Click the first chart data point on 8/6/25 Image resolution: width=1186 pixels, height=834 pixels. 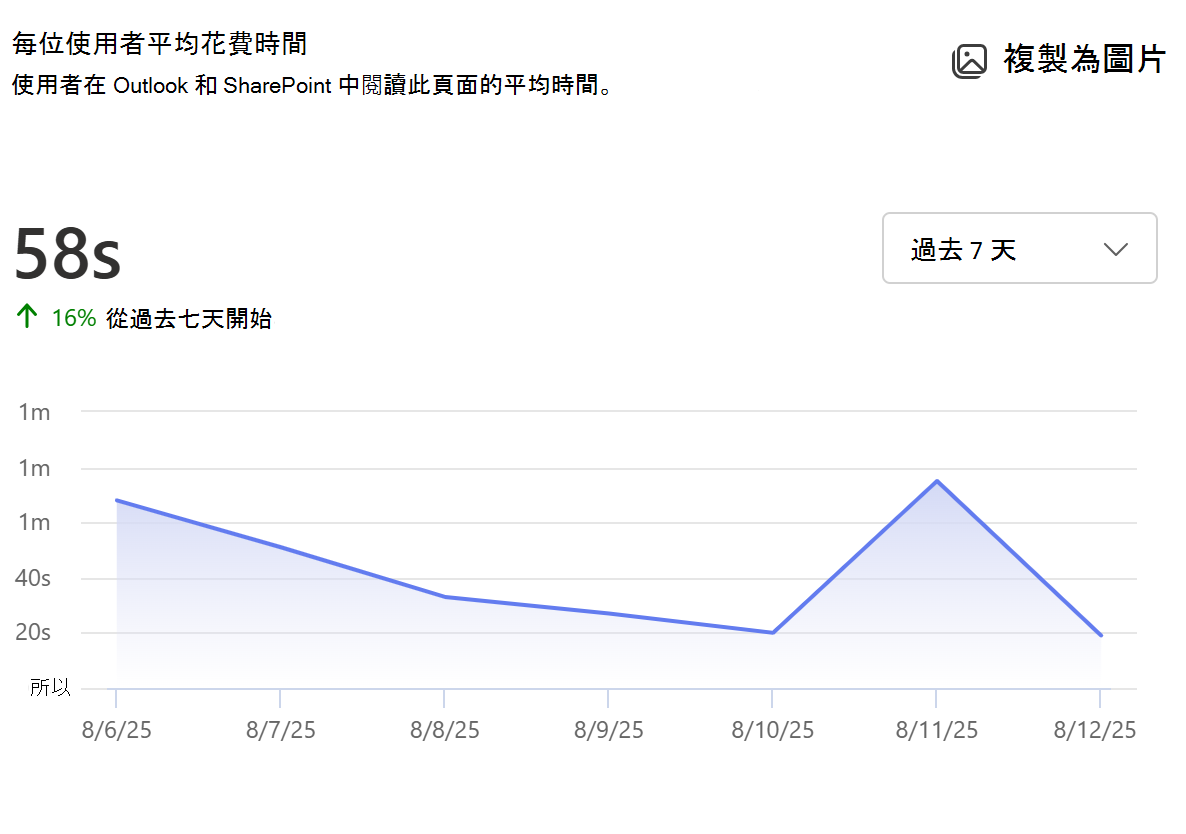point(116,500)
